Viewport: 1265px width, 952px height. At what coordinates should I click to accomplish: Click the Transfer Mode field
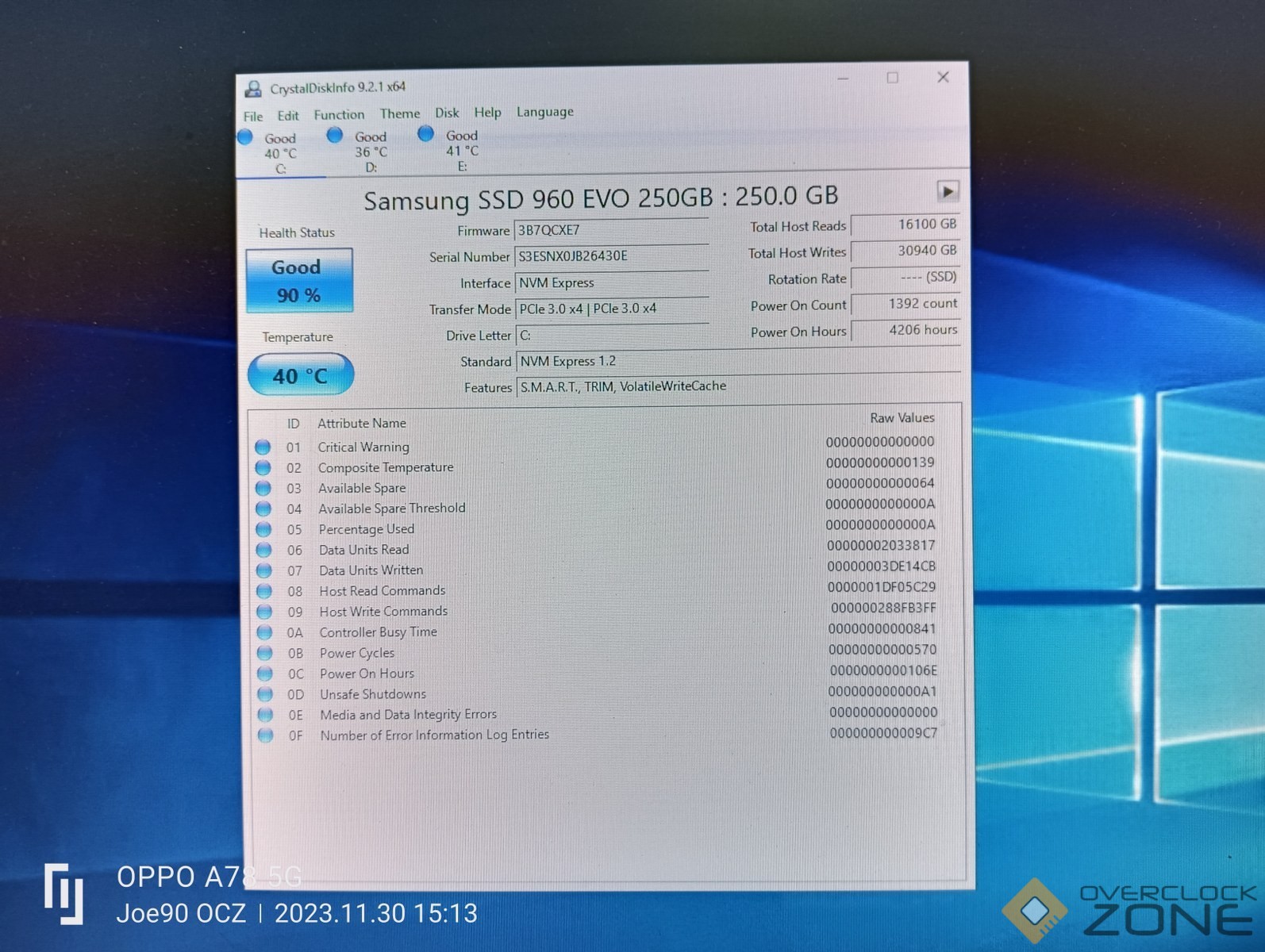[x=612, y=309]
